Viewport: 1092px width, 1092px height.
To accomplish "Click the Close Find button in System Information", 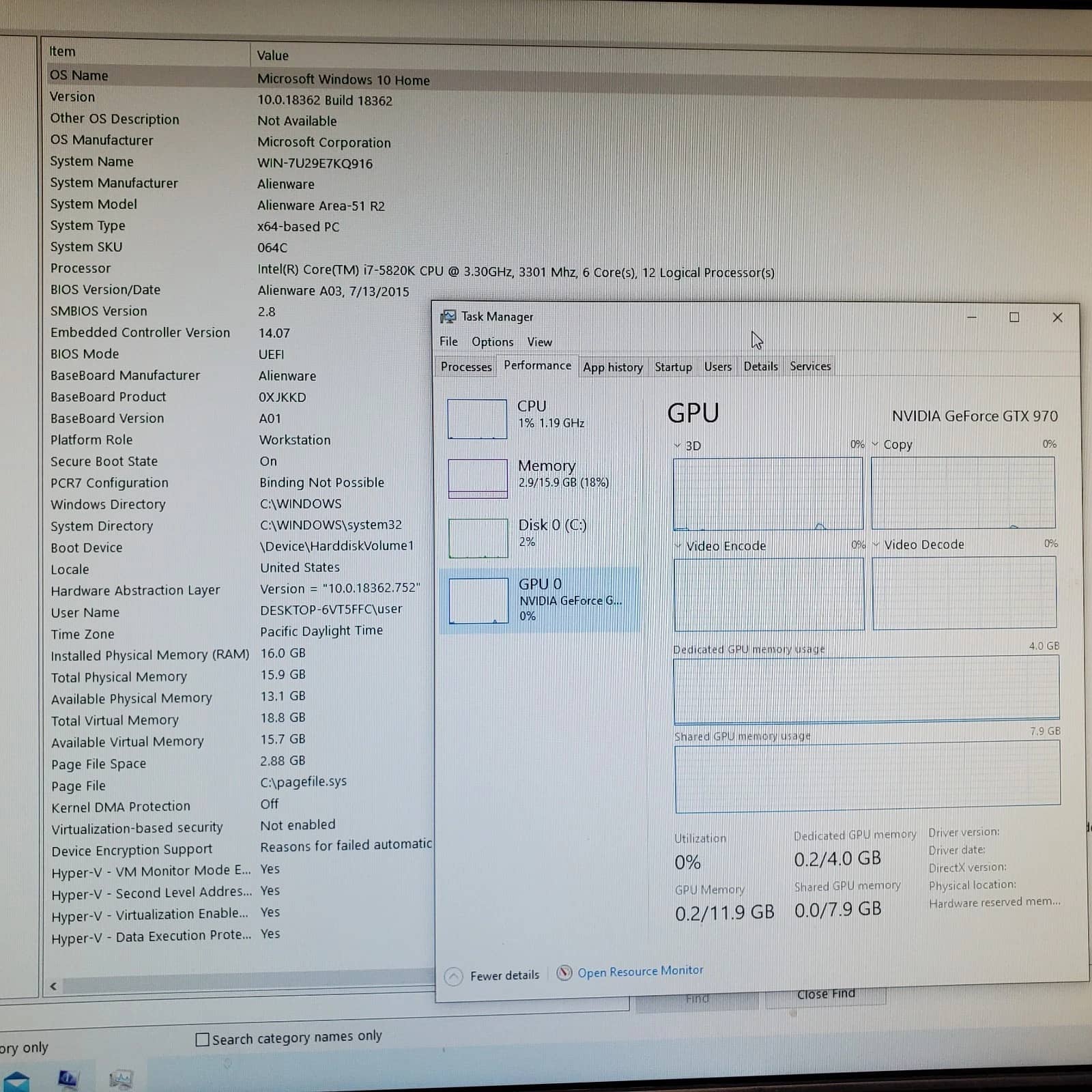I will pos(826,994).
